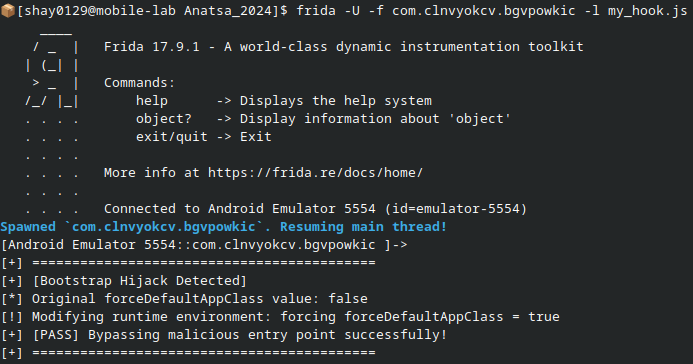Click the exit/quit command line

203,137
